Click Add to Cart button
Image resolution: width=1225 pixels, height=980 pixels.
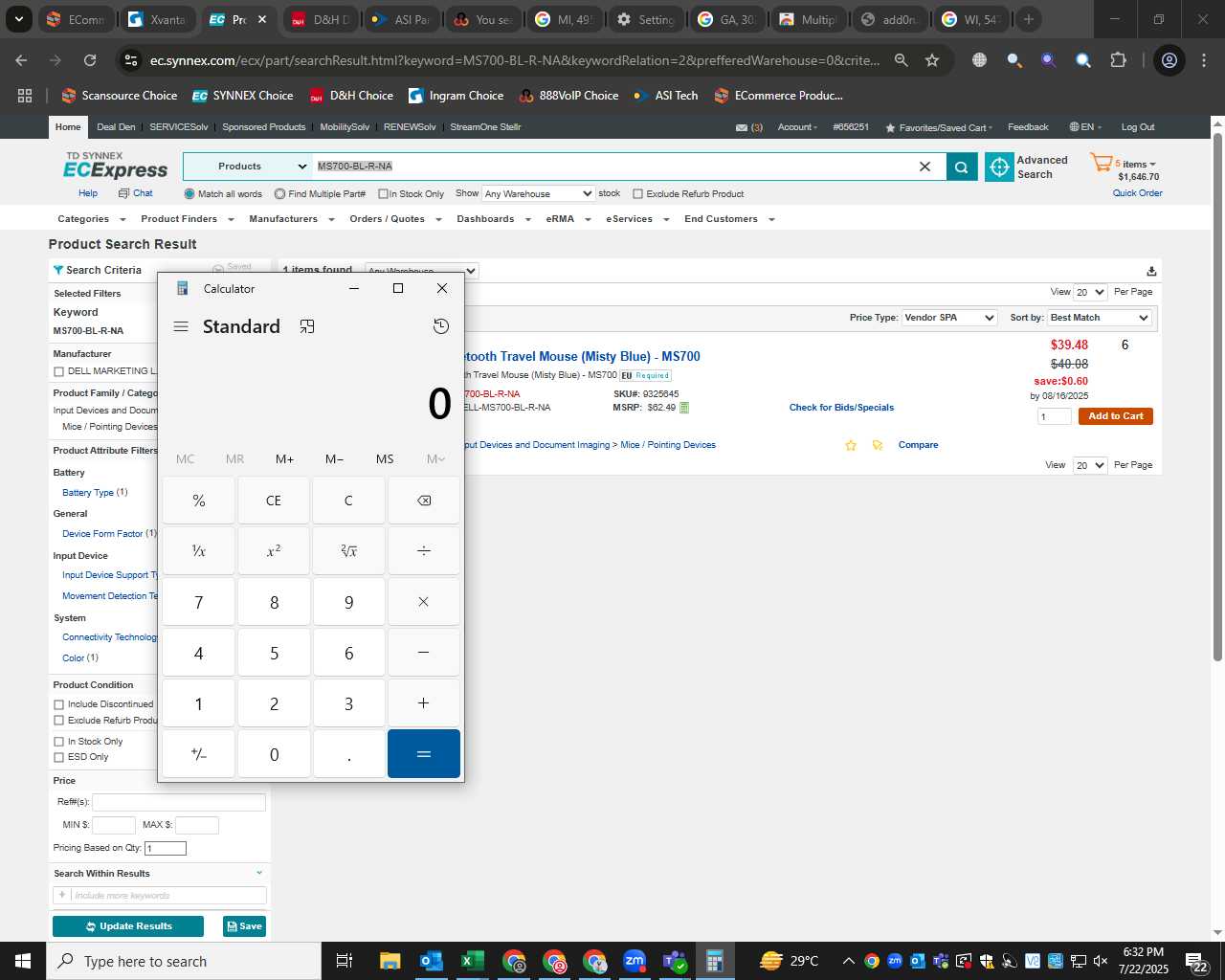pyautogui.click(x=1115, y=416)
